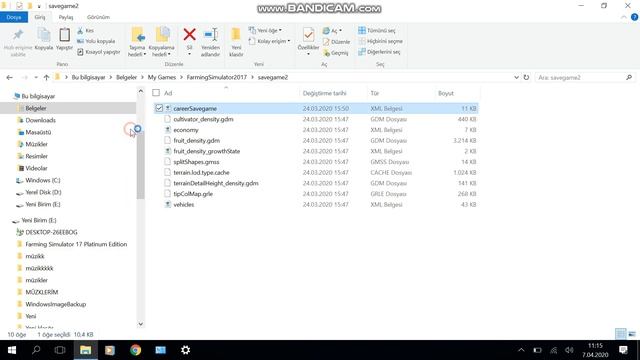Click Diğerlerini seç (invert selection)
This screenshot has width=640, height=360.
(x=379, y=52)
